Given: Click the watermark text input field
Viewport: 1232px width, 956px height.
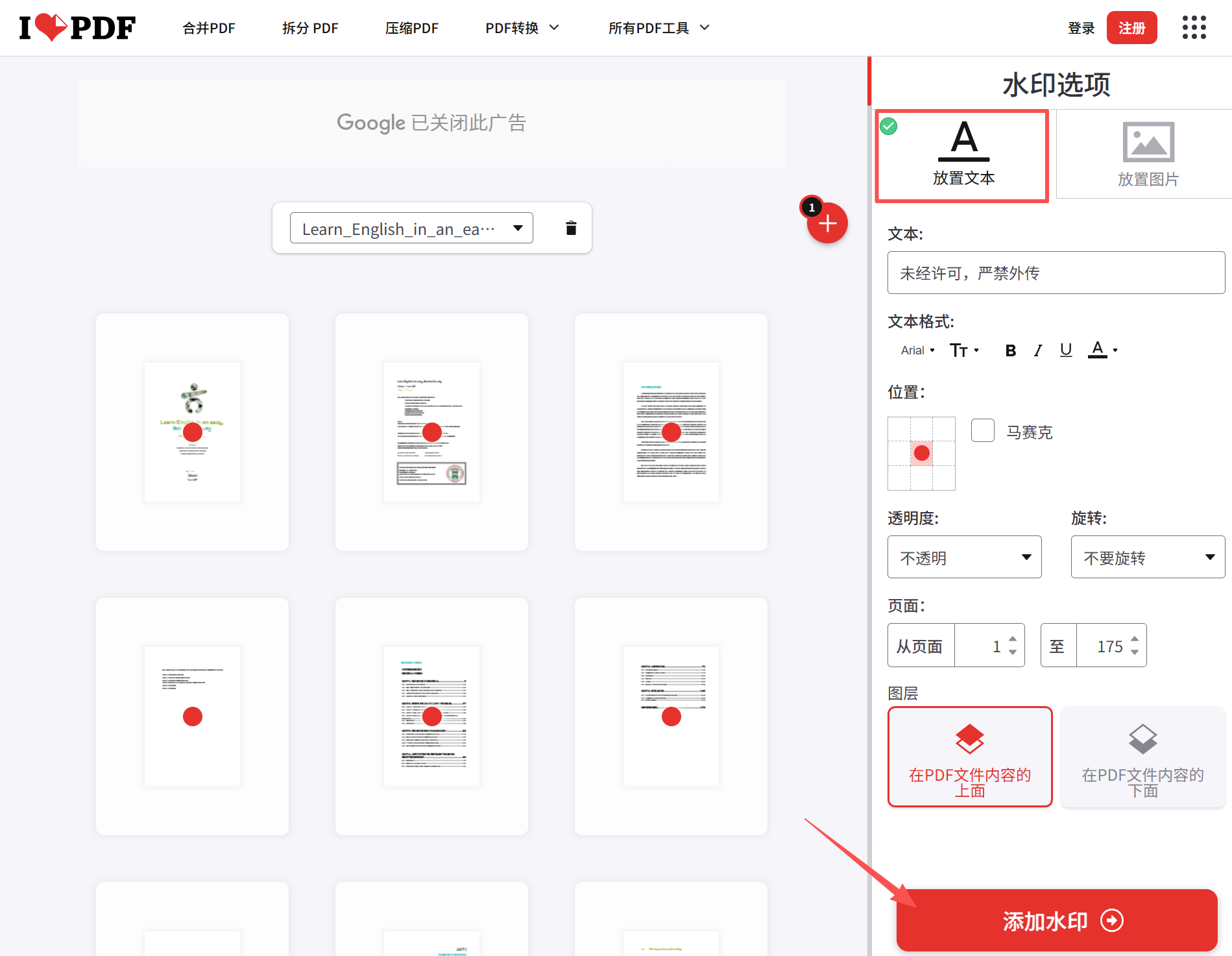Looking at the screenshot, I should click(1056, 273).
